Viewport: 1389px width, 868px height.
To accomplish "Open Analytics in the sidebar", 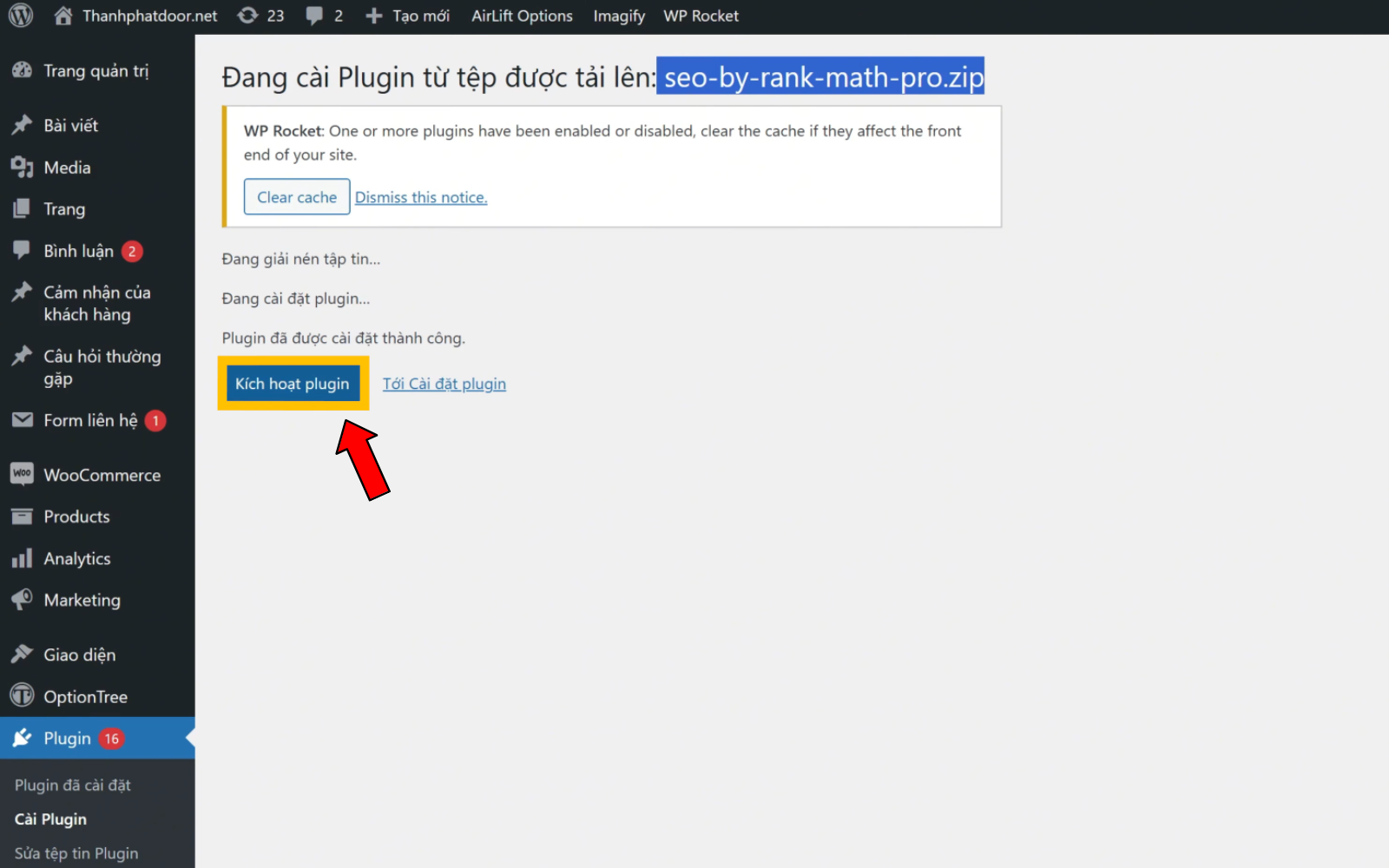I will 77,558.
